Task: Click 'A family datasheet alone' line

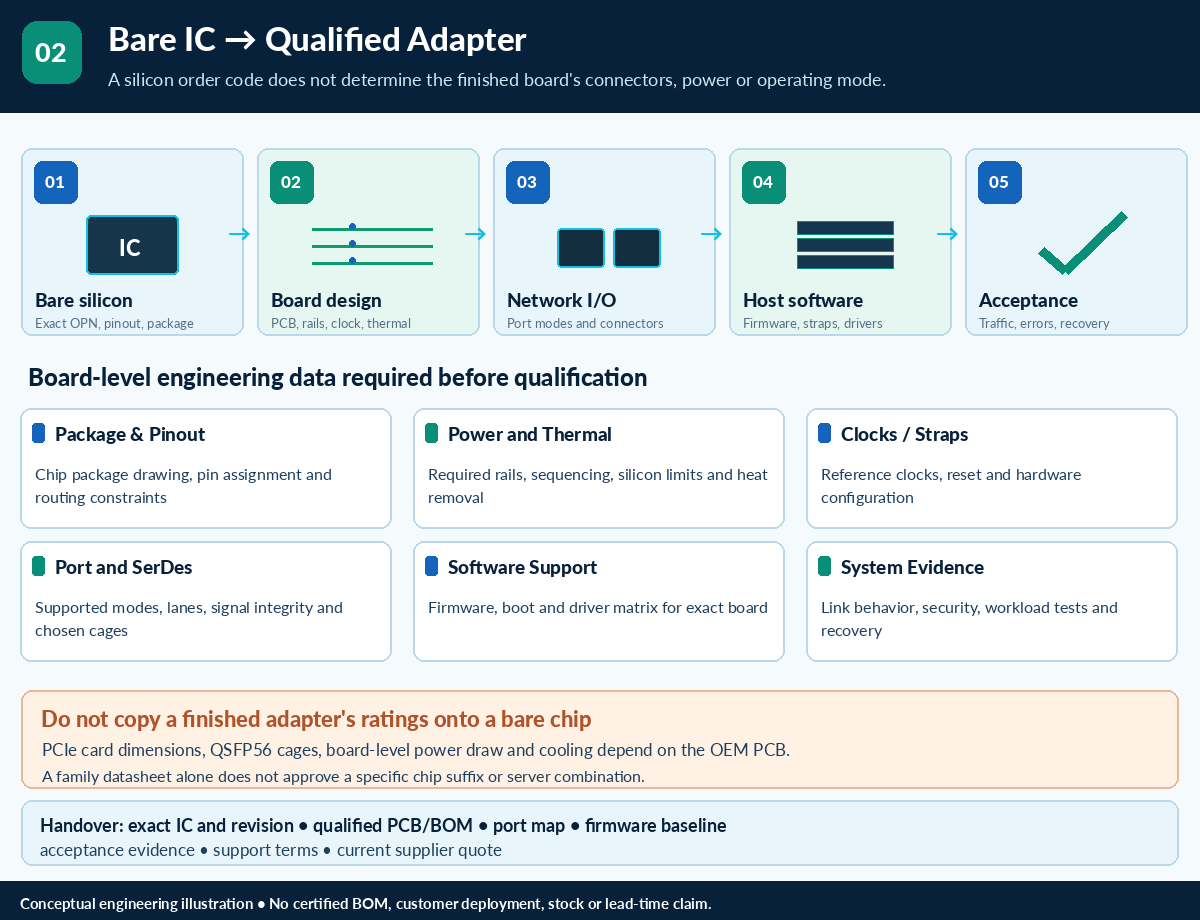Action: point(343,776)
